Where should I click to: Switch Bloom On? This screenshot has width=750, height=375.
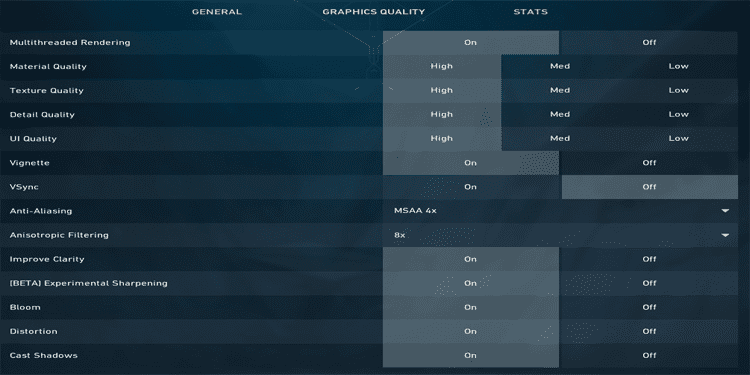471,308
